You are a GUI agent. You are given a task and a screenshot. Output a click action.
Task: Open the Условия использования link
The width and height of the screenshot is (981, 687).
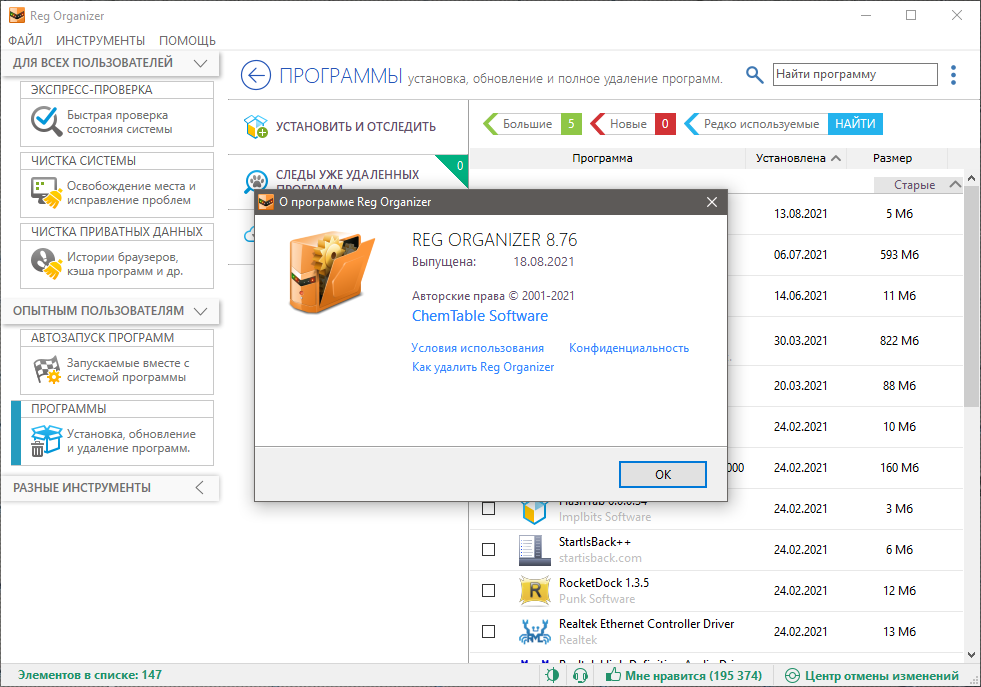click(477, 348)
